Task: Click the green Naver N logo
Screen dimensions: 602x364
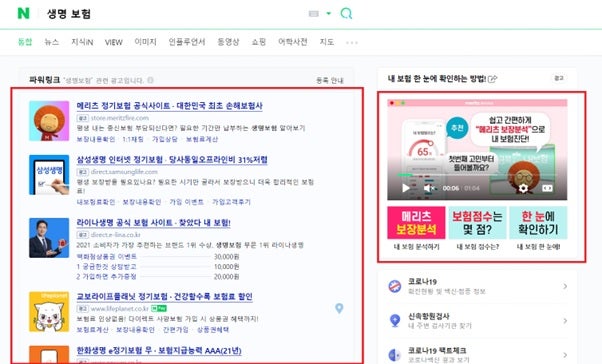Action: click(23, 13)
